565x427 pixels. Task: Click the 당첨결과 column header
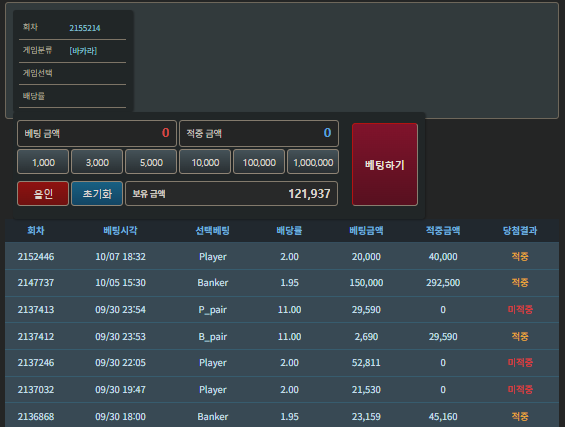(x=520, y=231)
